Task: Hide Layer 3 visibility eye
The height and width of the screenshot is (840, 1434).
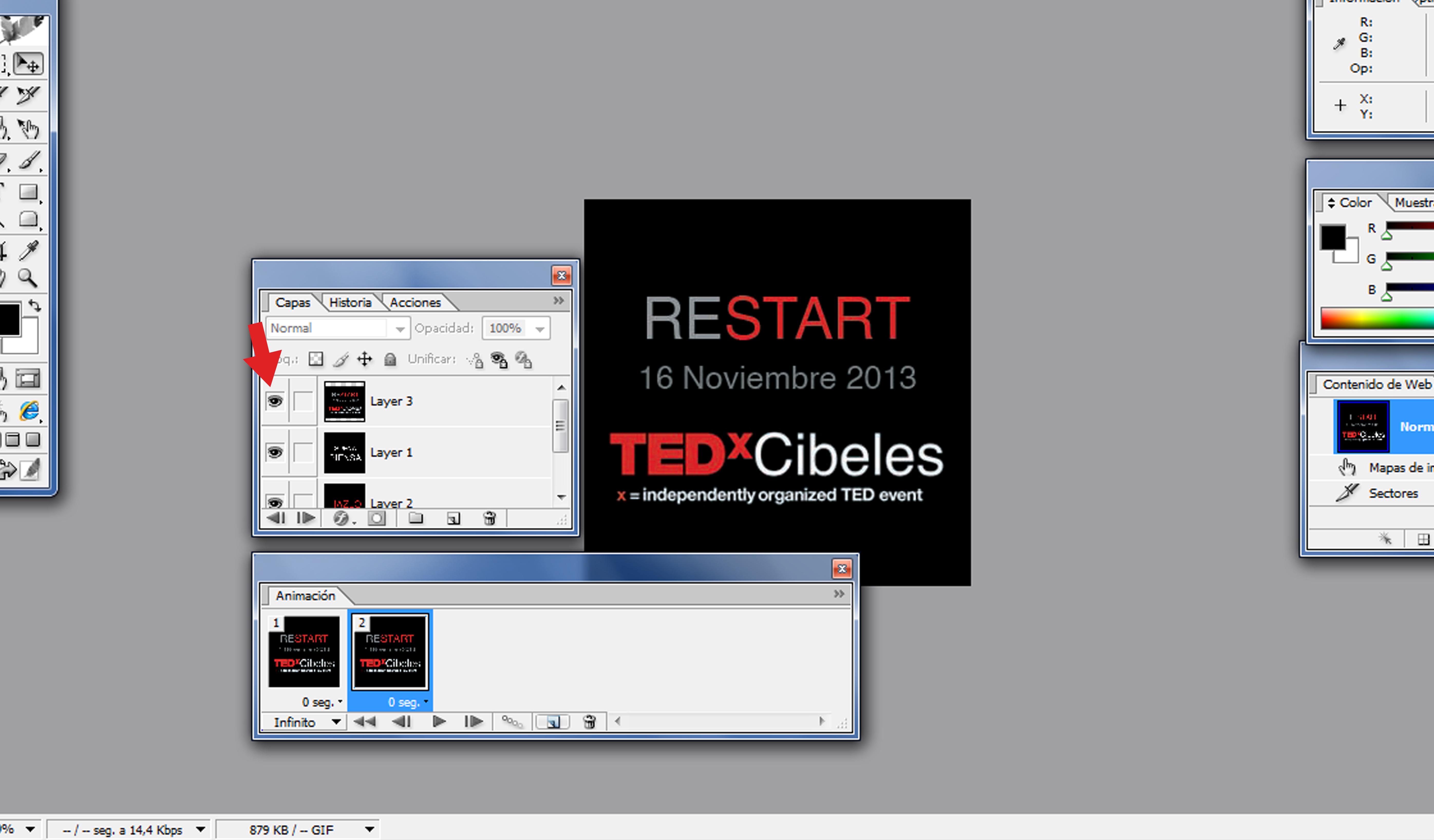Action: click(275, 401)
